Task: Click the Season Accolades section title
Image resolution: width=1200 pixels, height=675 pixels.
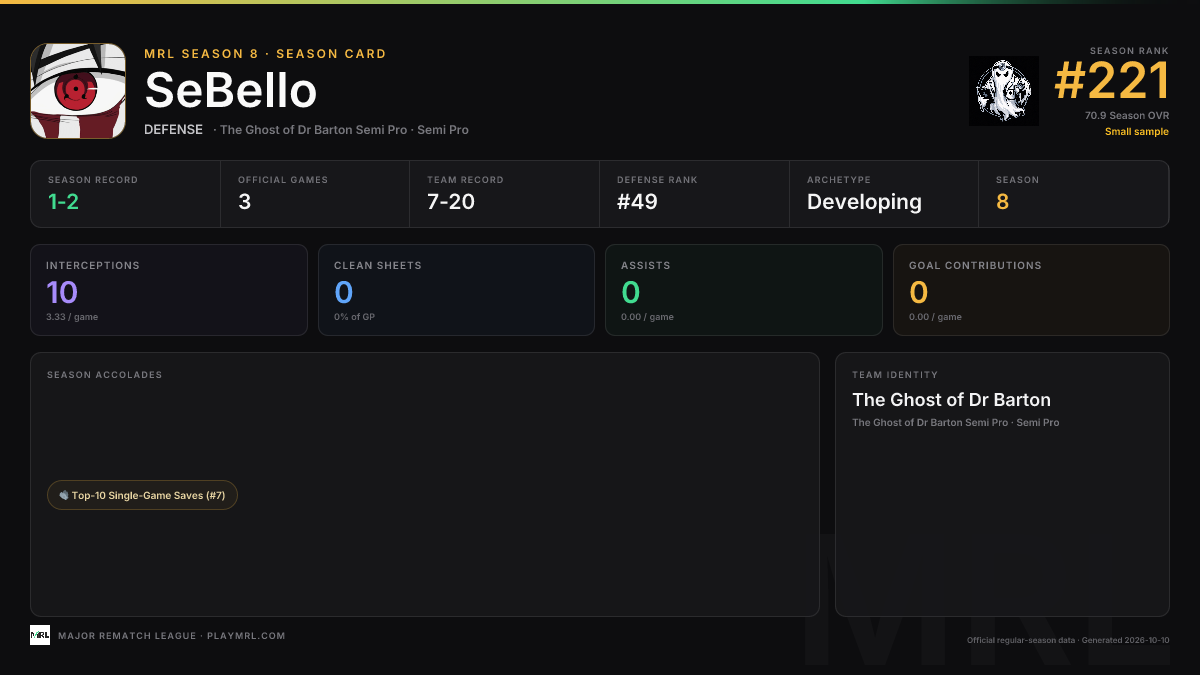Action: click(x=104, y=375)
